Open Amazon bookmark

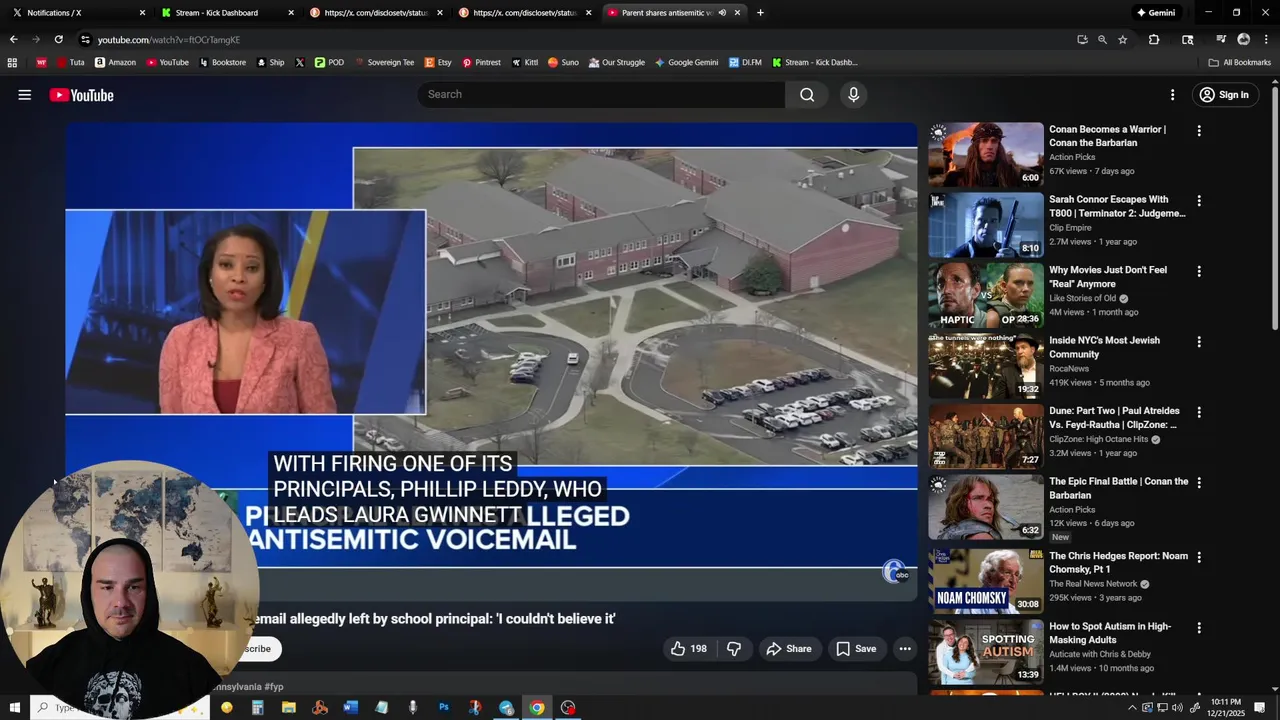click(x=115, y=62)
